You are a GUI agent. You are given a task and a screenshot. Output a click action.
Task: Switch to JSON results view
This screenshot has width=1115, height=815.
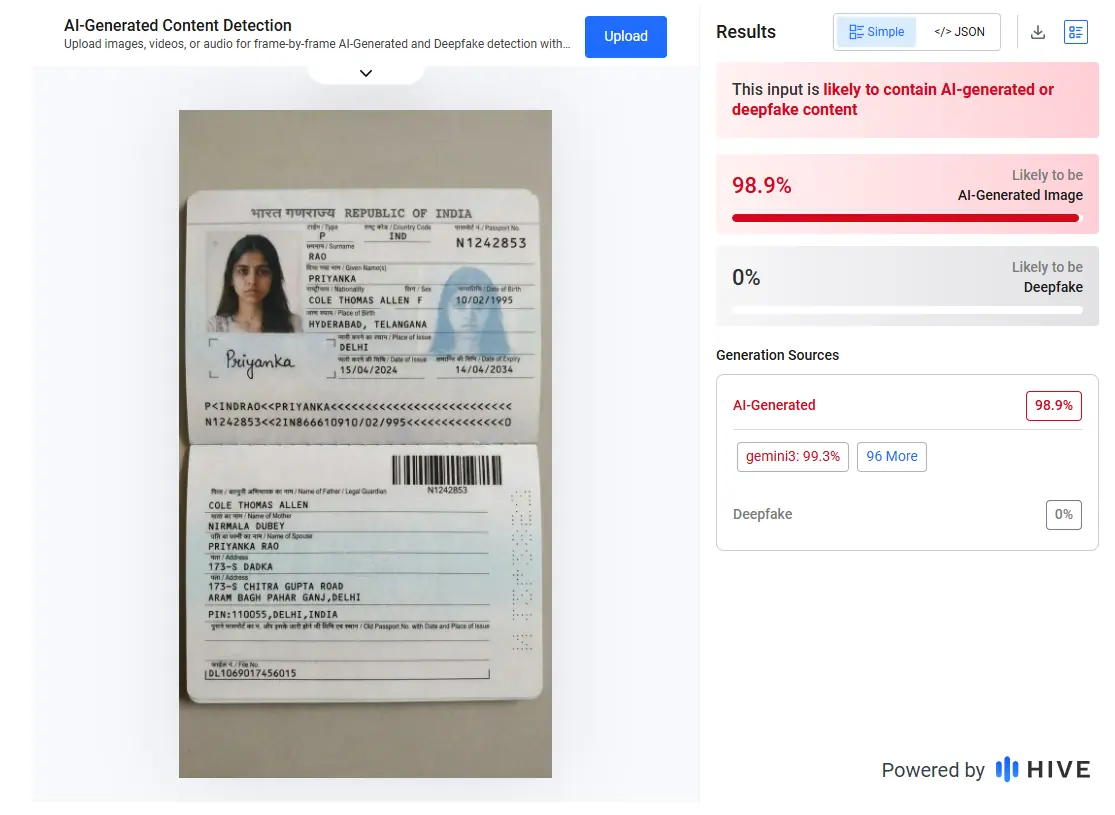coord(959,32)
